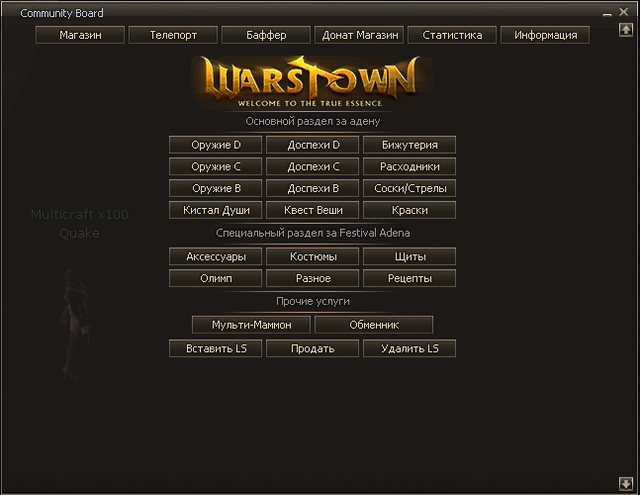
Task: Click the 'Основной раздел за адену' heading
Action: [x=313, y=121]
